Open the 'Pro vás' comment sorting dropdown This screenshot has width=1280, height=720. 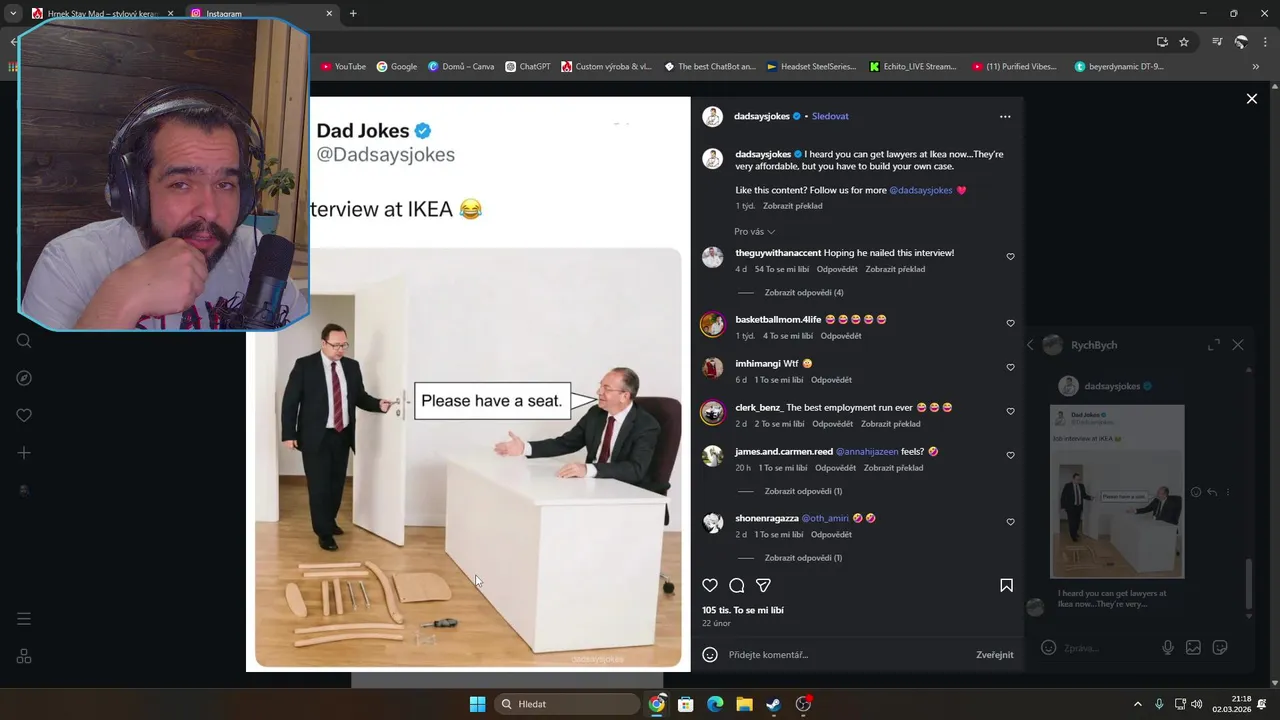754,231
